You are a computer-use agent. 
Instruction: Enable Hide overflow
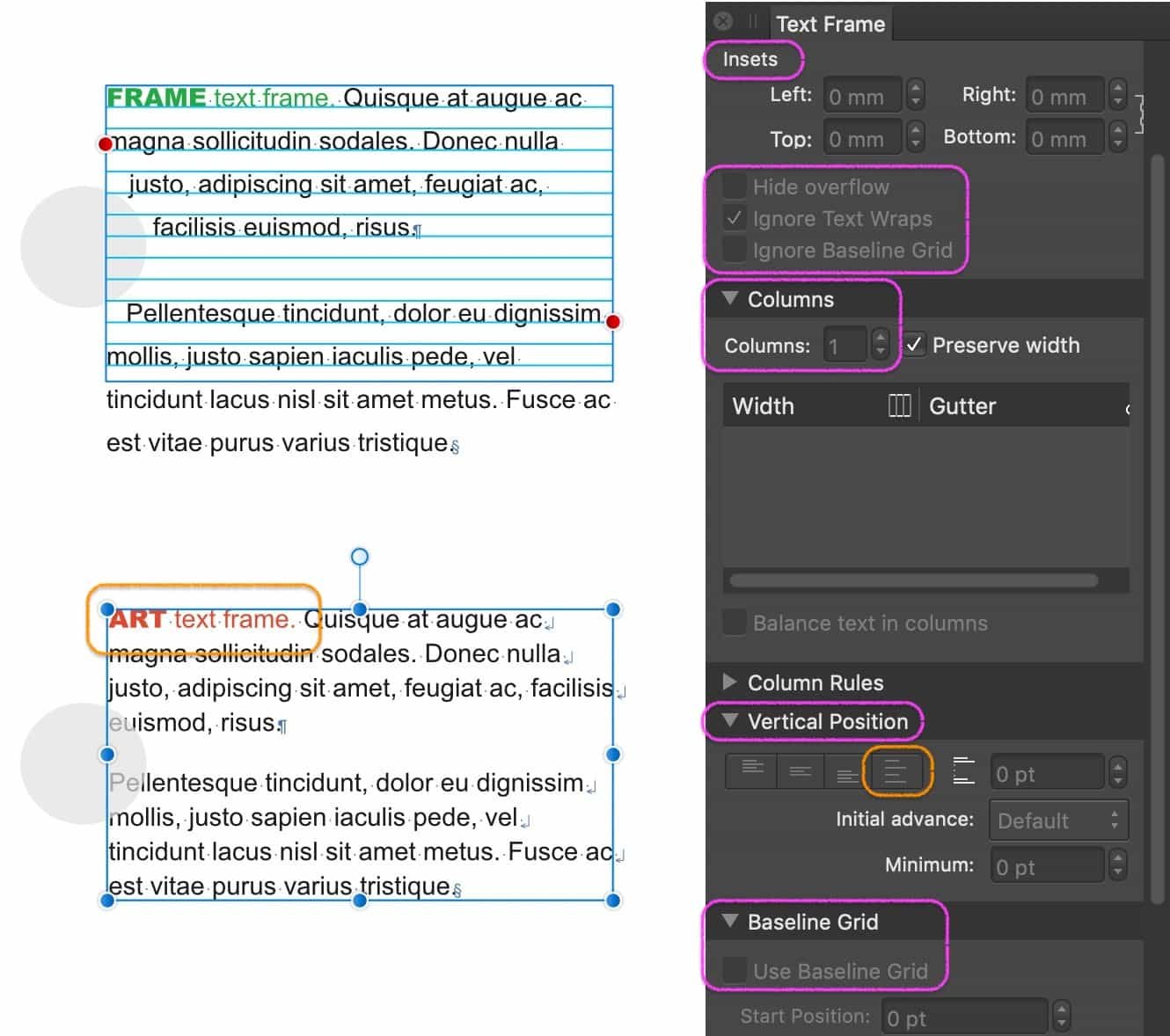tap(733, 186)
